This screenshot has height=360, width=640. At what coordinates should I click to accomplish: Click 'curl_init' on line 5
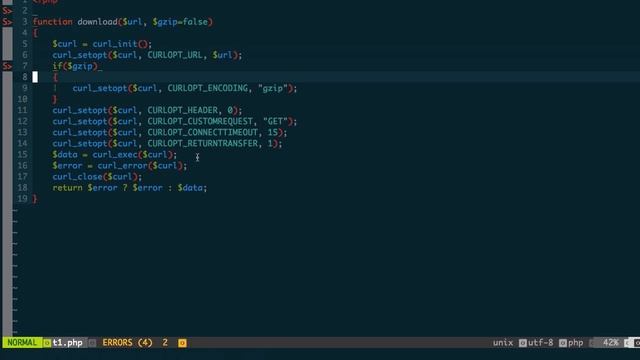click(x=115, y=44)
